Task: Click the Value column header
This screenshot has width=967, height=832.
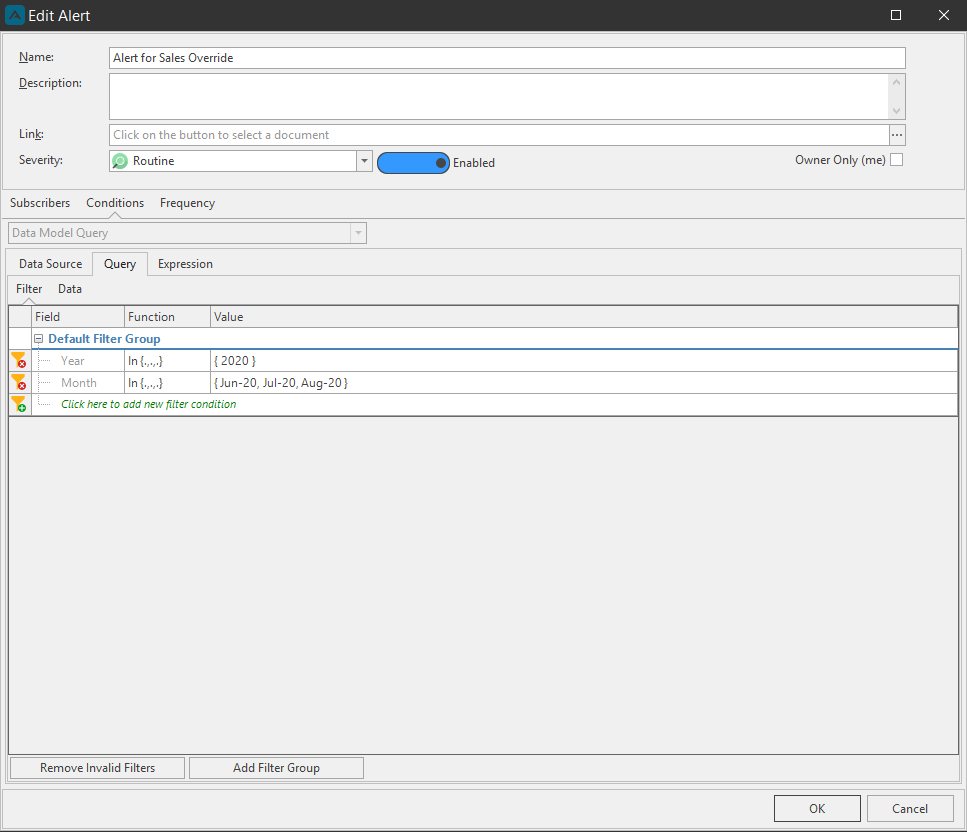Action: pos(584,317)
